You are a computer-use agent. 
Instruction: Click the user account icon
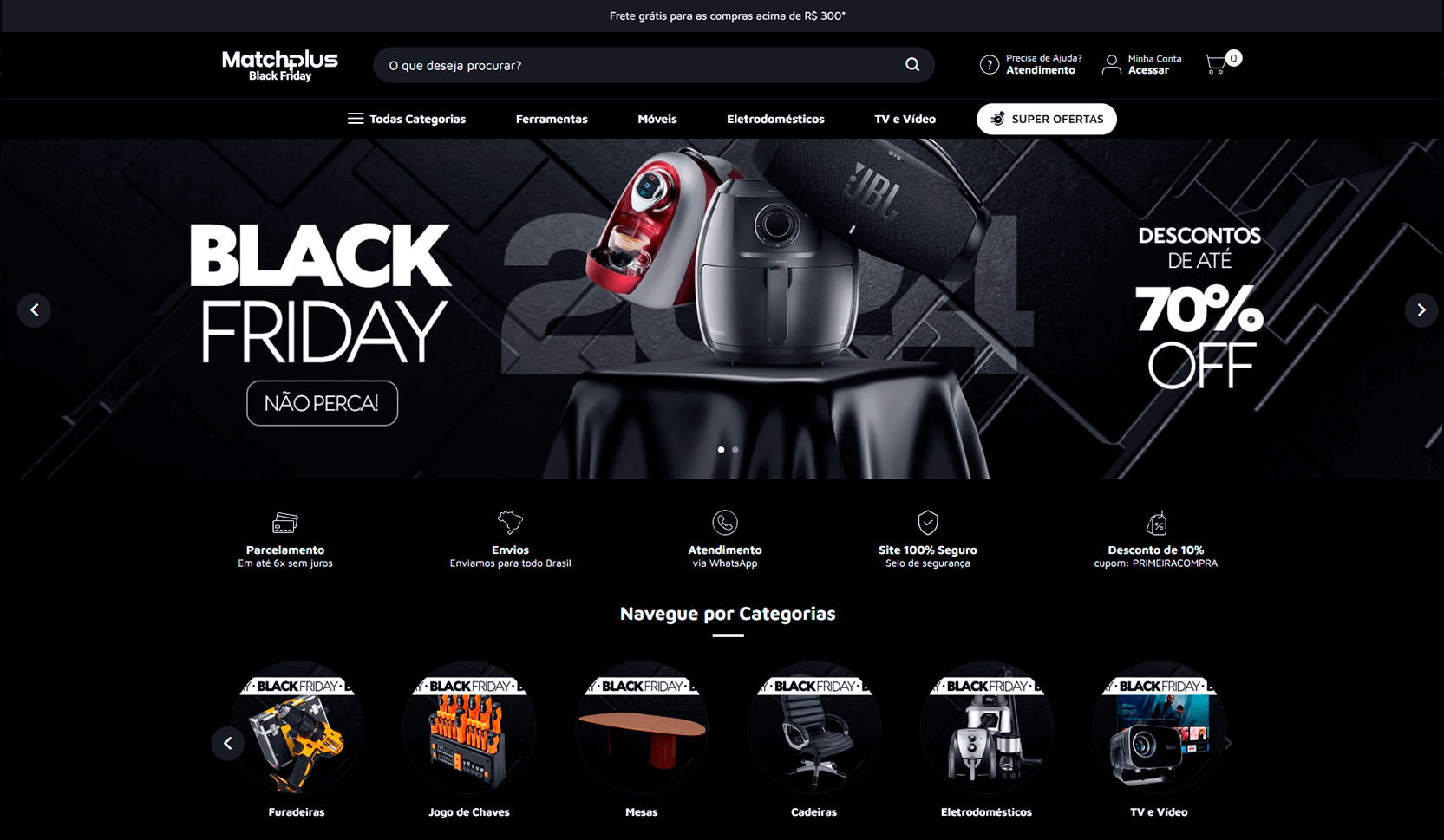(x=1111, y=65)
